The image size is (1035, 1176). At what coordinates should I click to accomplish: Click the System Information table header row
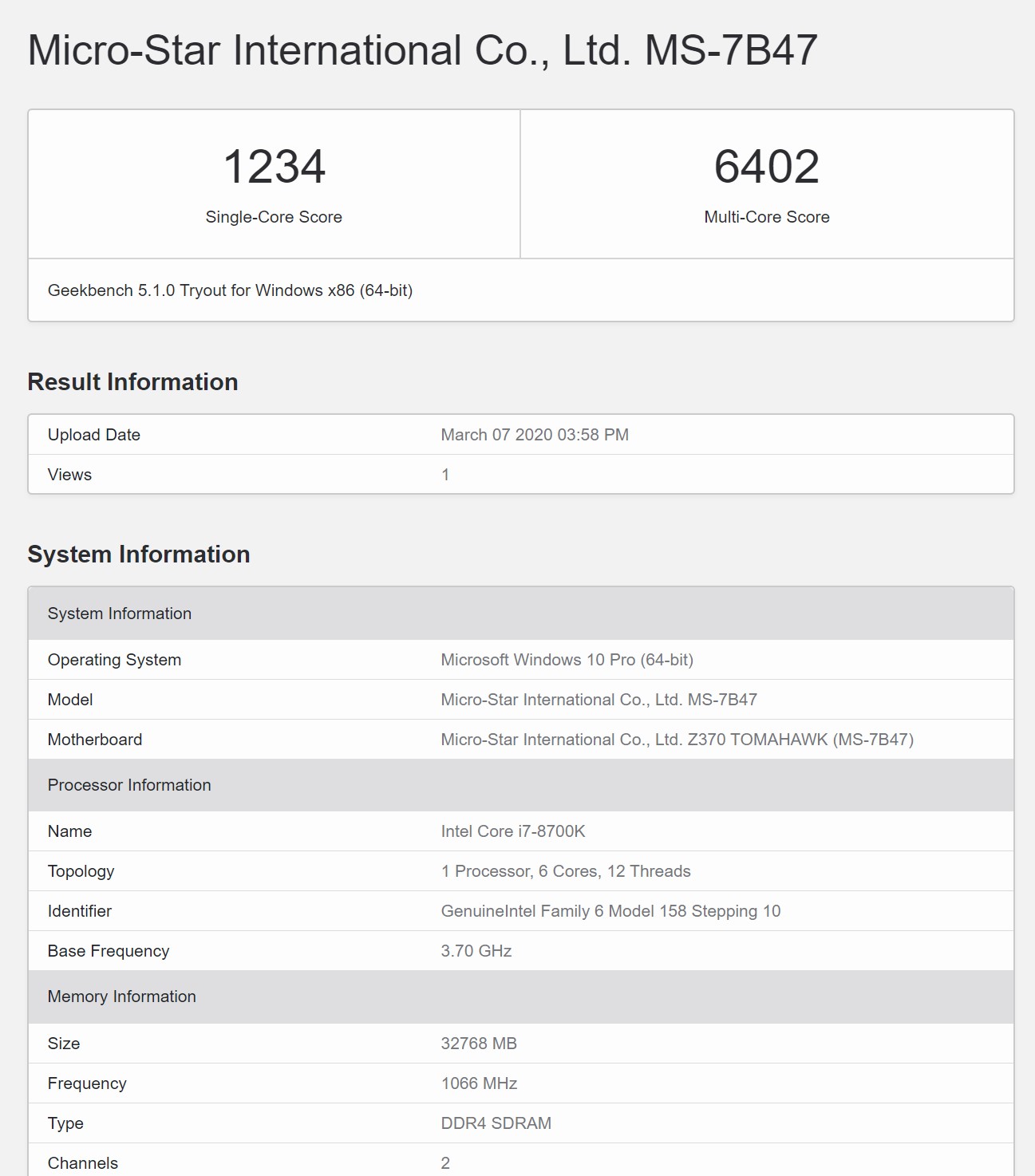click(521, 614)
